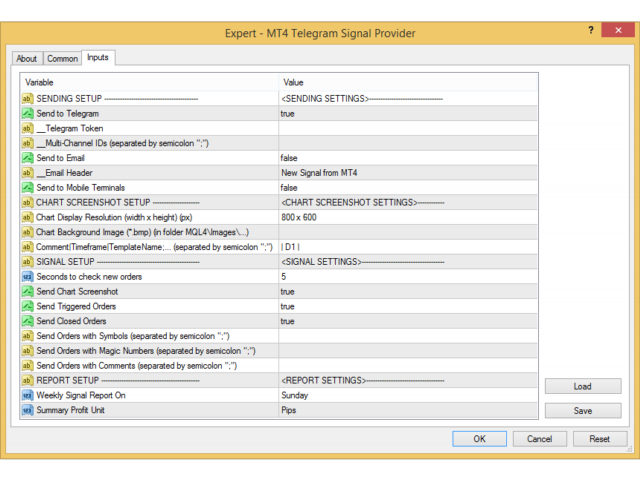The height and width of the screenshot is (480, 640).
Task: Select the <REPORT SETTINGS> value cell
Action: pos(408,380)
